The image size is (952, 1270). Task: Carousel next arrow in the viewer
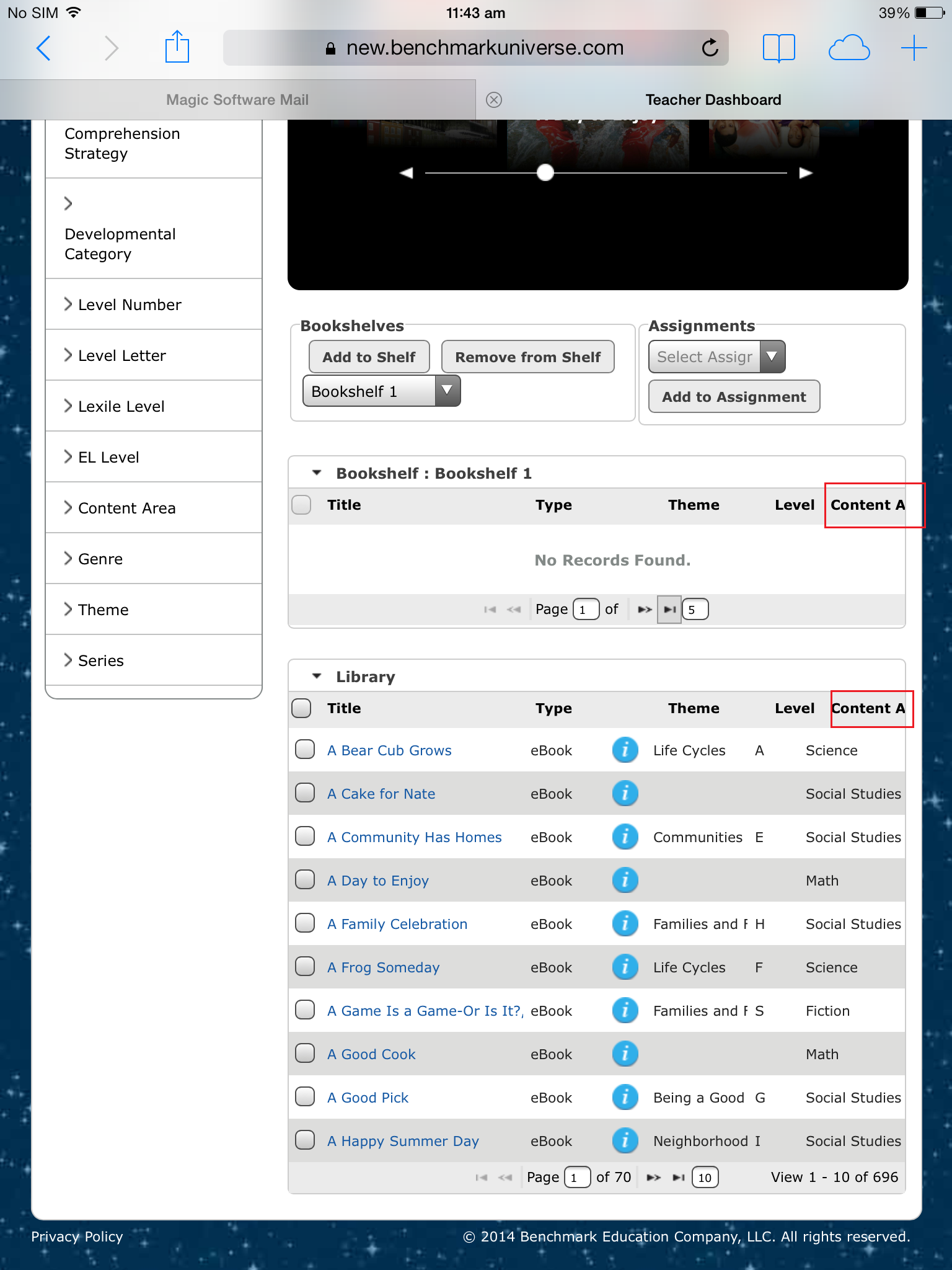pos(806,173)
